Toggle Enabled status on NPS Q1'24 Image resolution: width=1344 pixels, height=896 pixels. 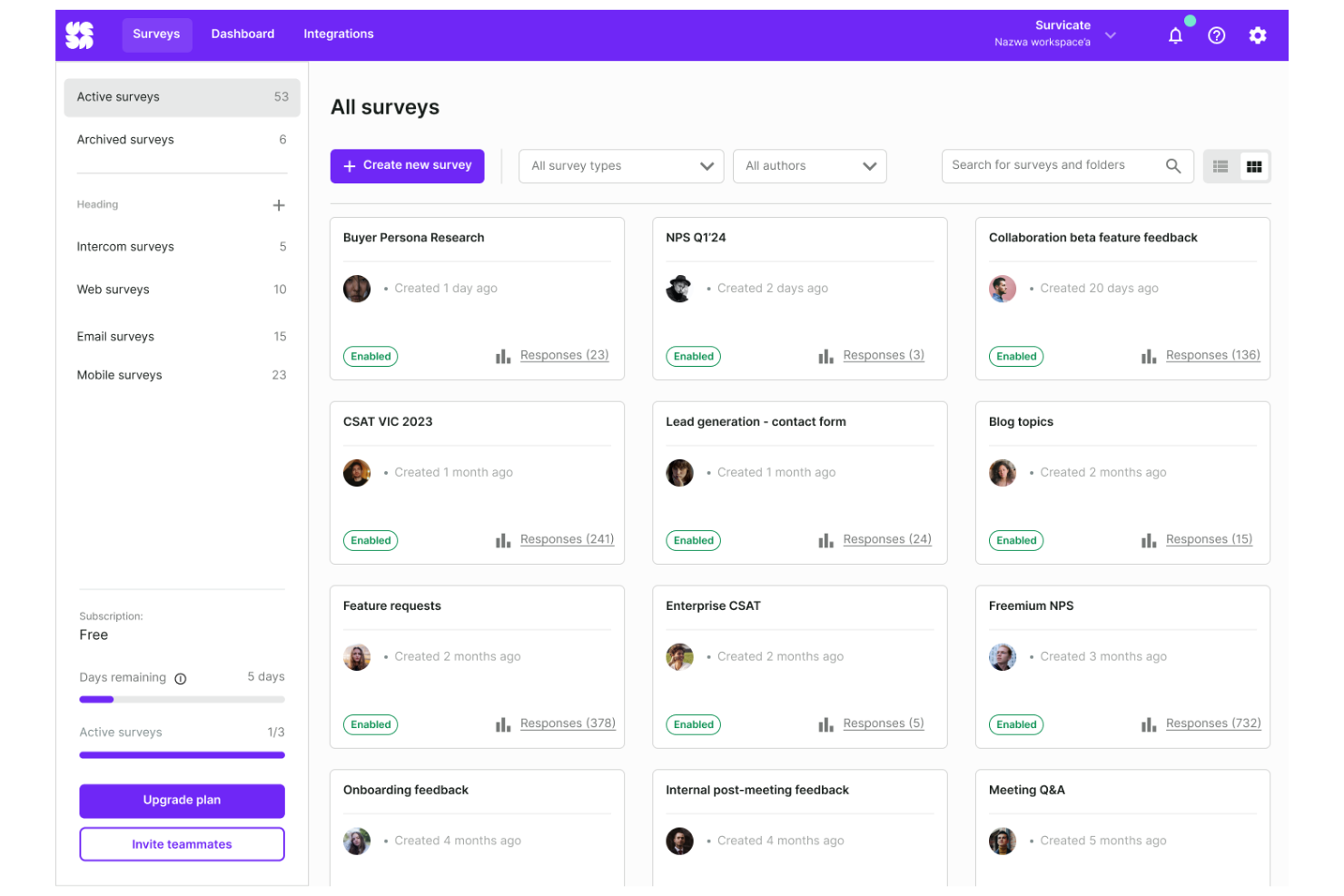tap(693, 356)
